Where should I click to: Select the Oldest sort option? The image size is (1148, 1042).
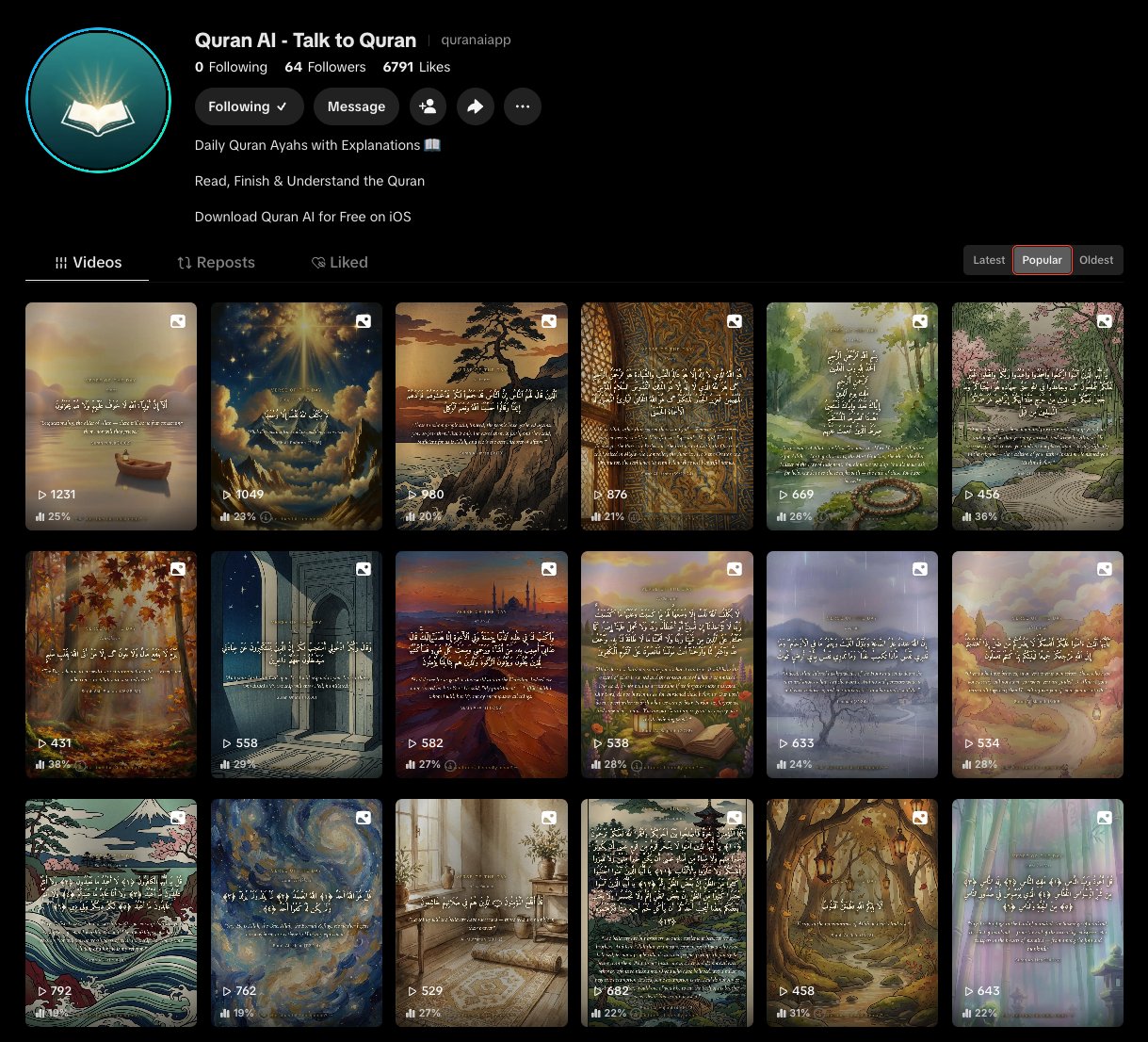1096,260
